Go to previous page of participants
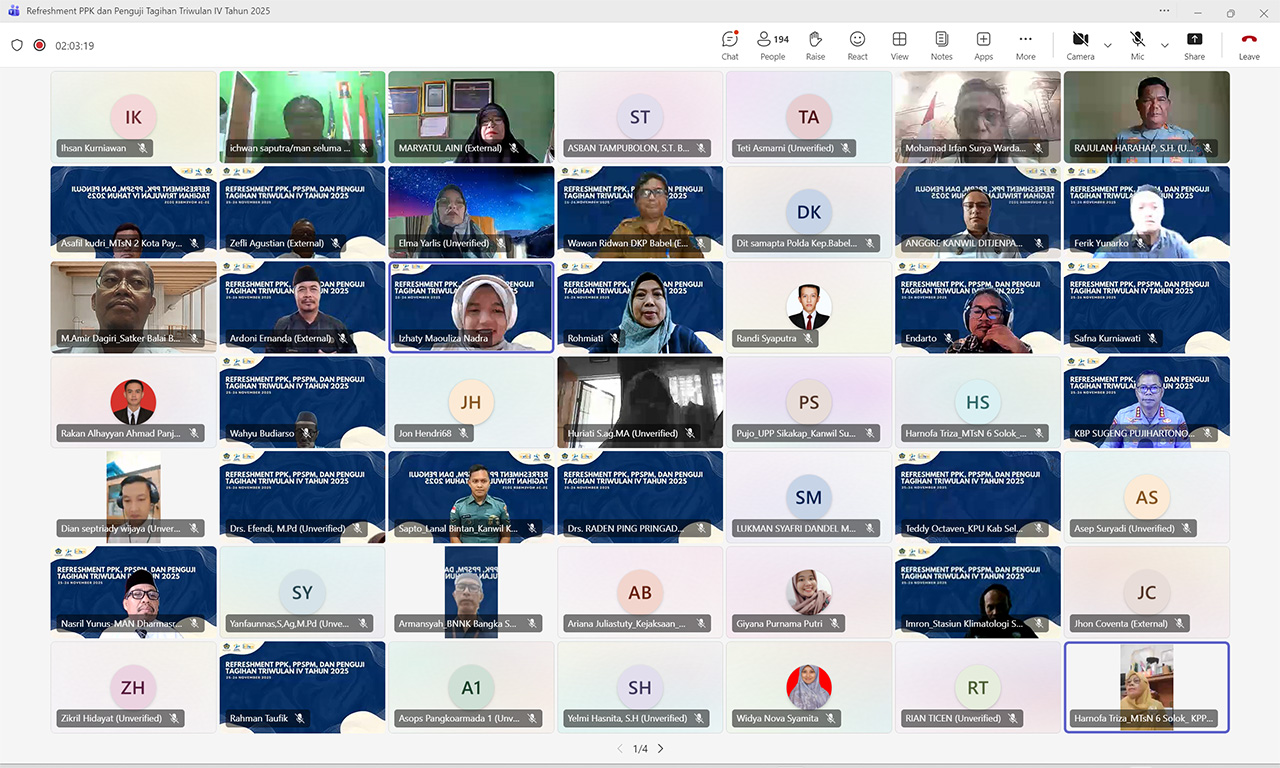Screen dimensions: 1280x768 point(619,749)
